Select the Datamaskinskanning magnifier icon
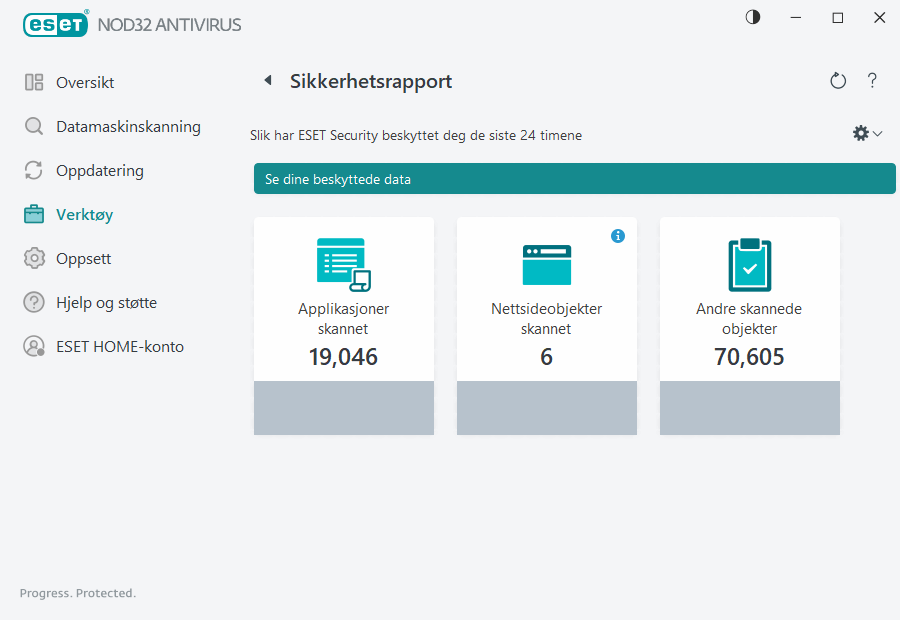The image size is (900, 620). coord(33,127)
